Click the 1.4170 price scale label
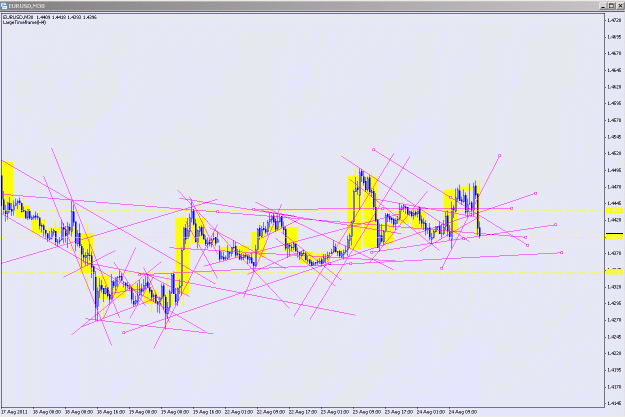This screenshot has height=417, width=625. [614, 387]
